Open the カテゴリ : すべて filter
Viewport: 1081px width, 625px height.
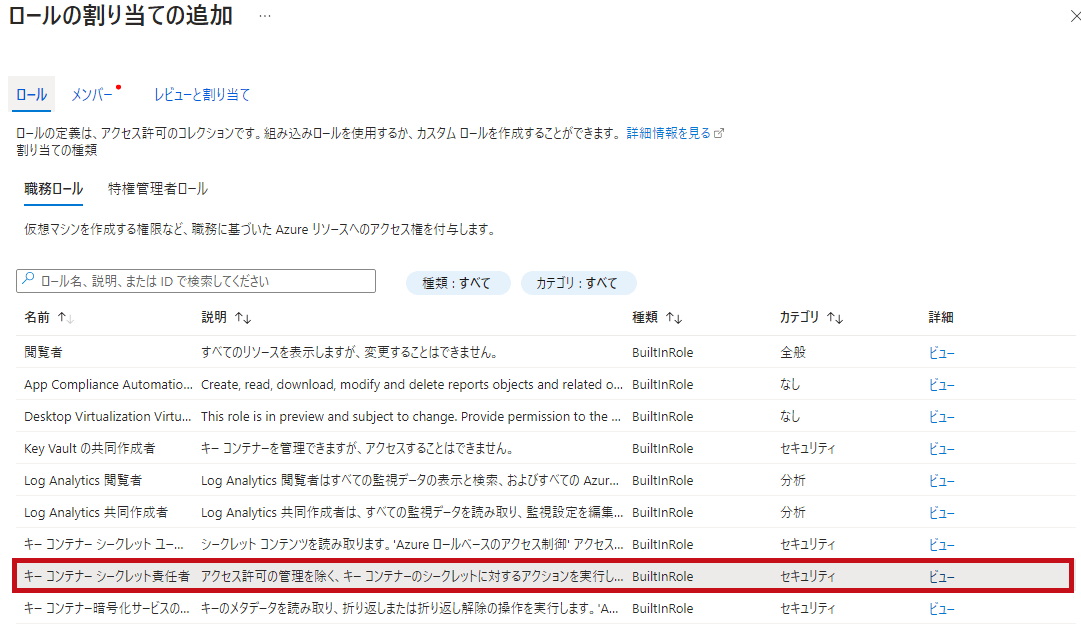click(577, 283)
